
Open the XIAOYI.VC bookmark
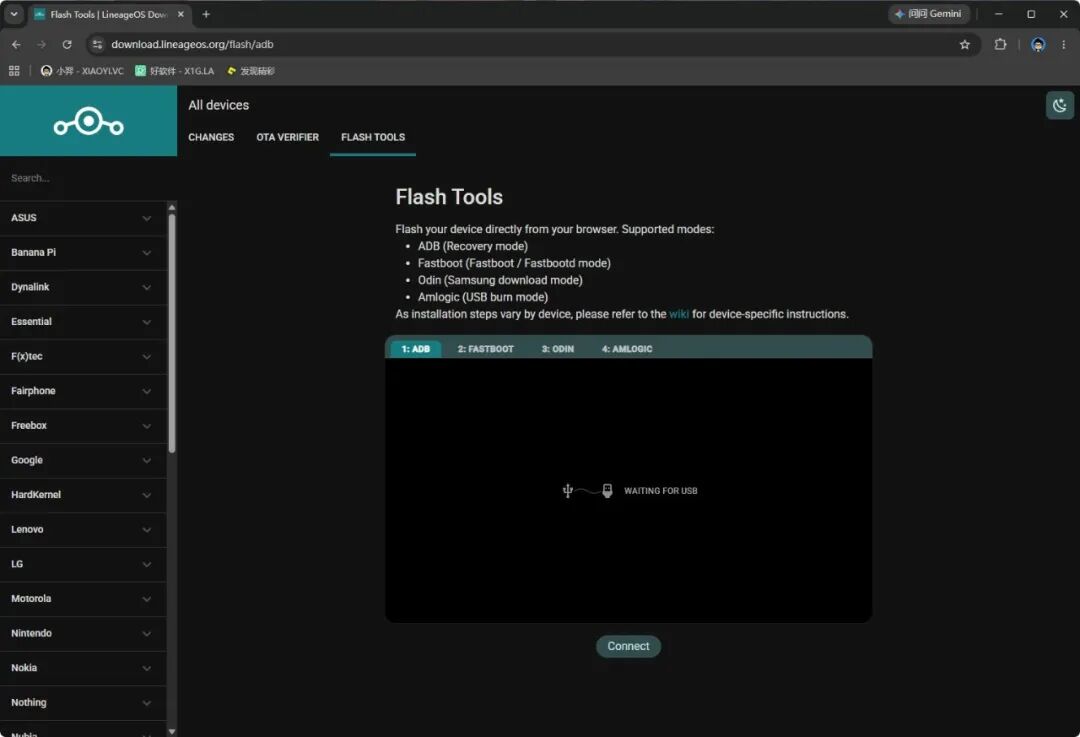pos(82,71)
